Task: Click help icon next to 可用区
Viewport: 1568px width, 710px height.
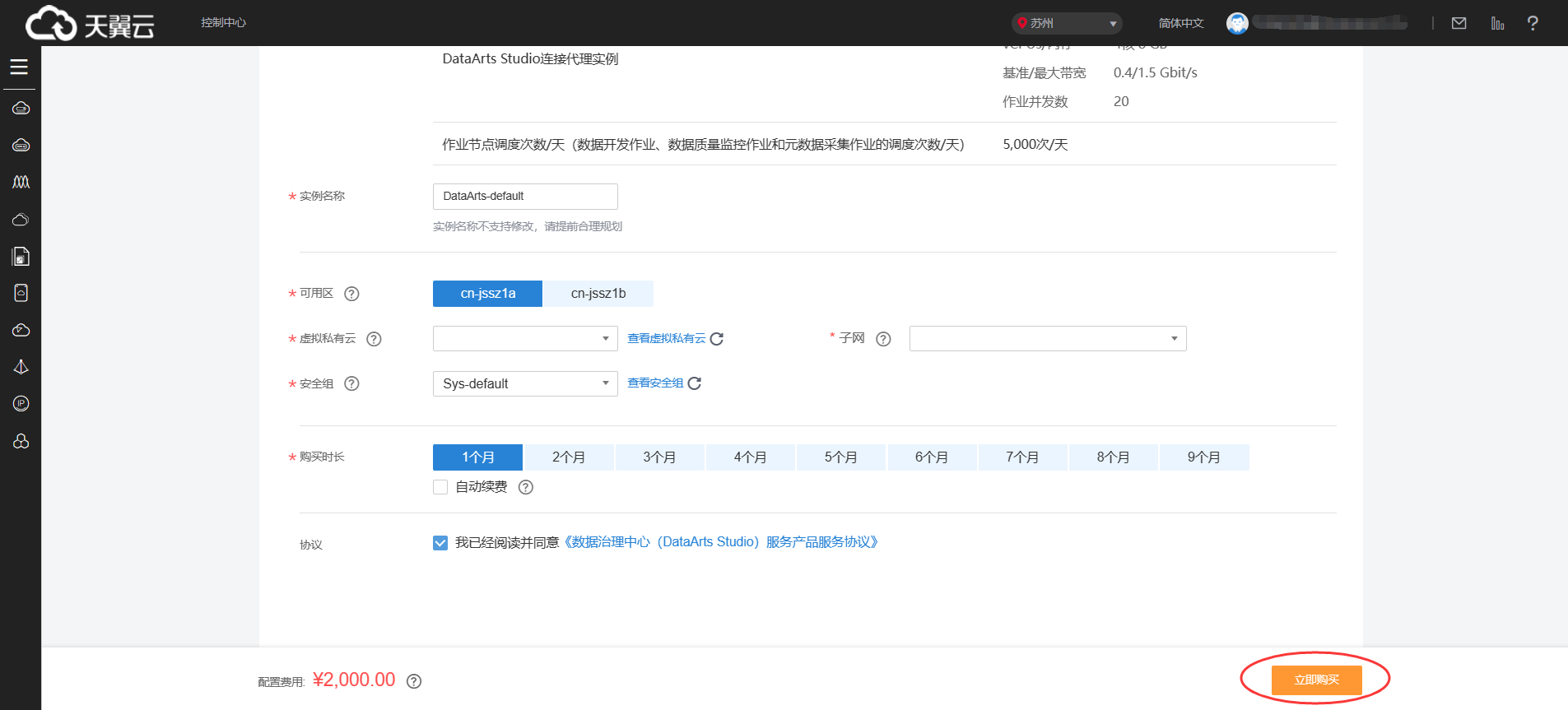Action: tap(351, 294)
